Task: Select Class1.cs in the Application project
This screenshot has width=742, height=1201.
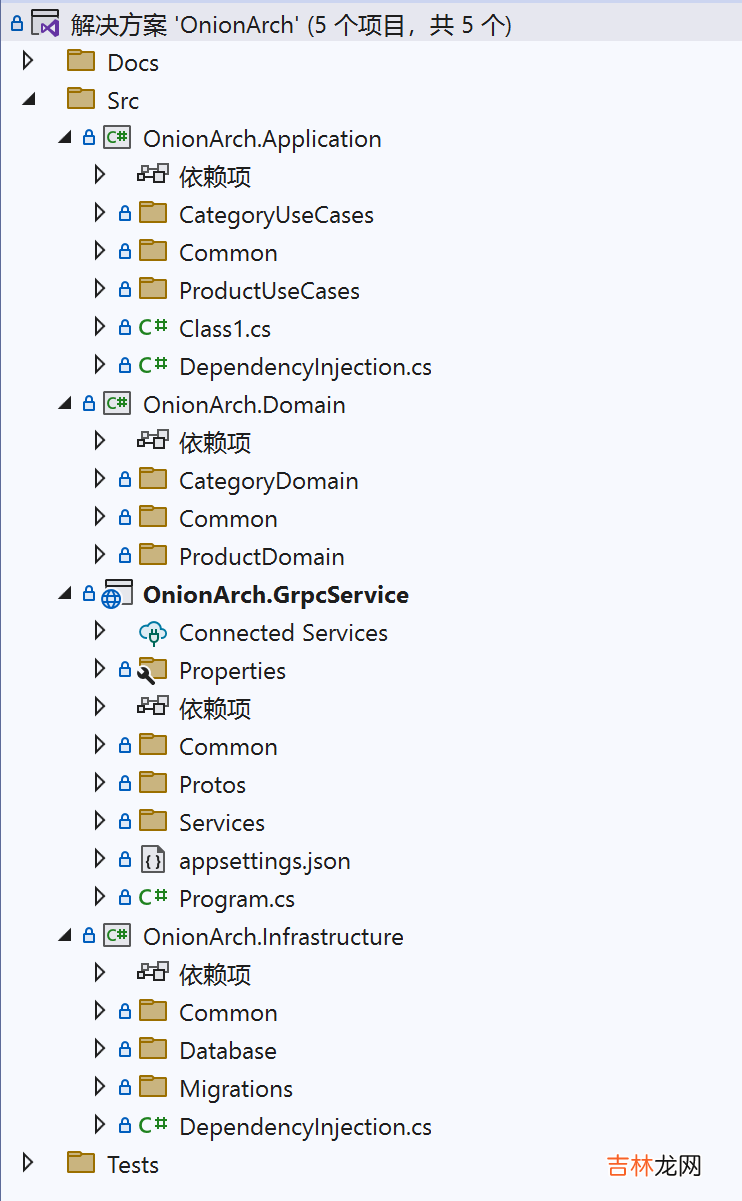Action: tap(225, 329)
